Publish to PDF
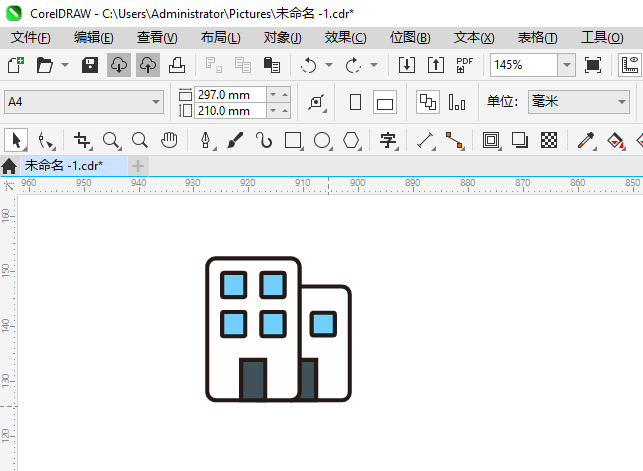This screenshot has height=471, width=643. tap(465, 65)
